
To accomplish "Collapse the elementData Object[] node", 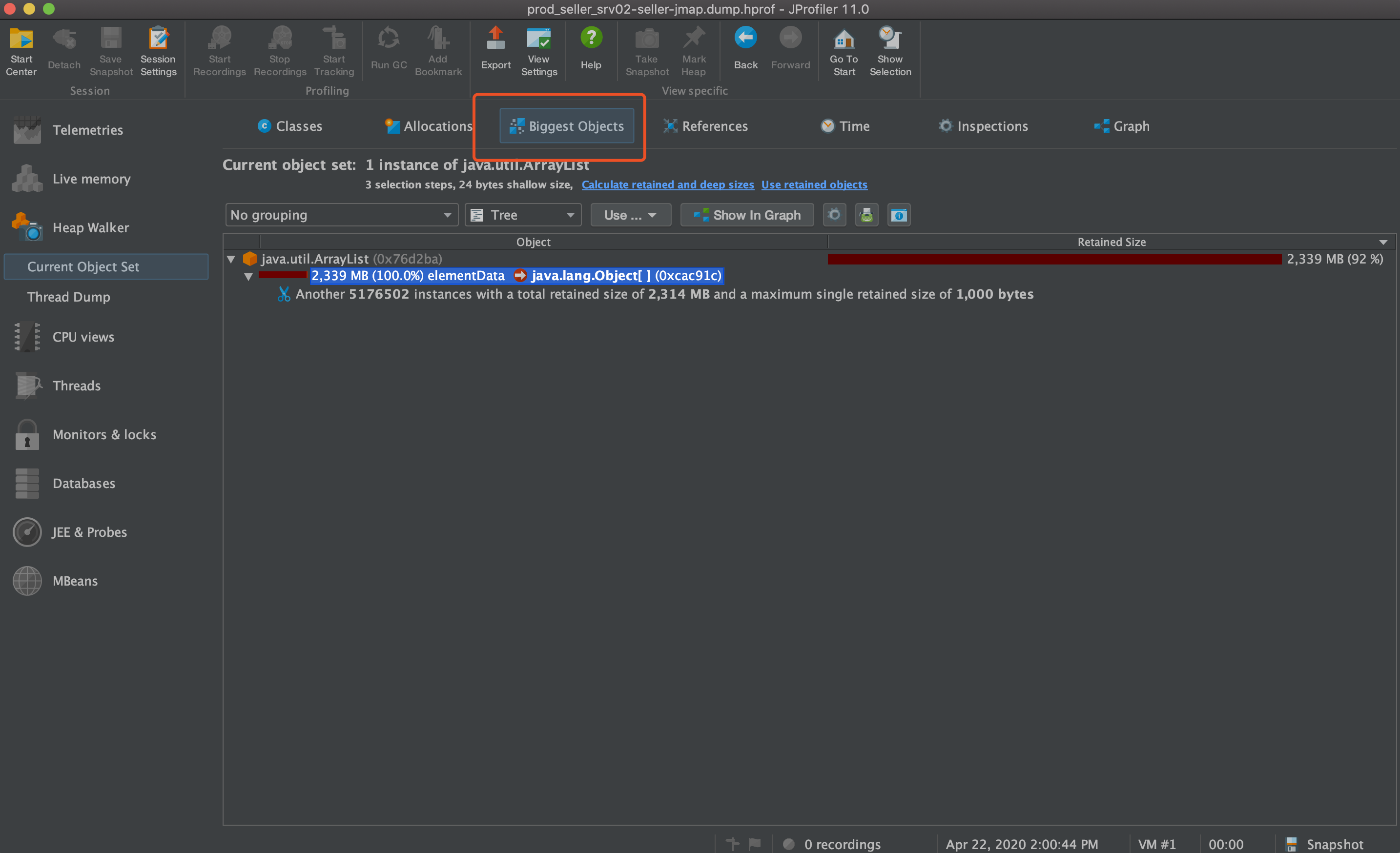I will pos(248,277).
